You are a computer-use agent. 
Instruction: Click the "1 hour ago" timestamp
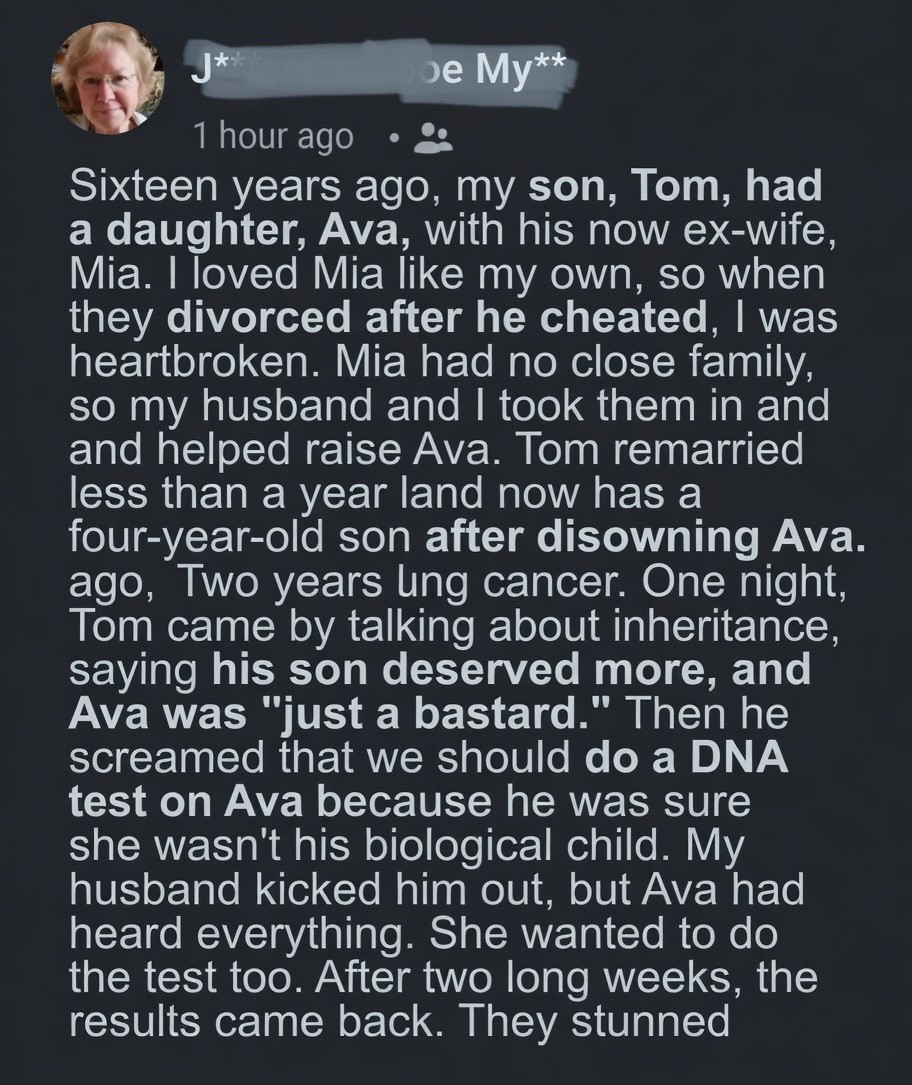click(x=273, y=137)
